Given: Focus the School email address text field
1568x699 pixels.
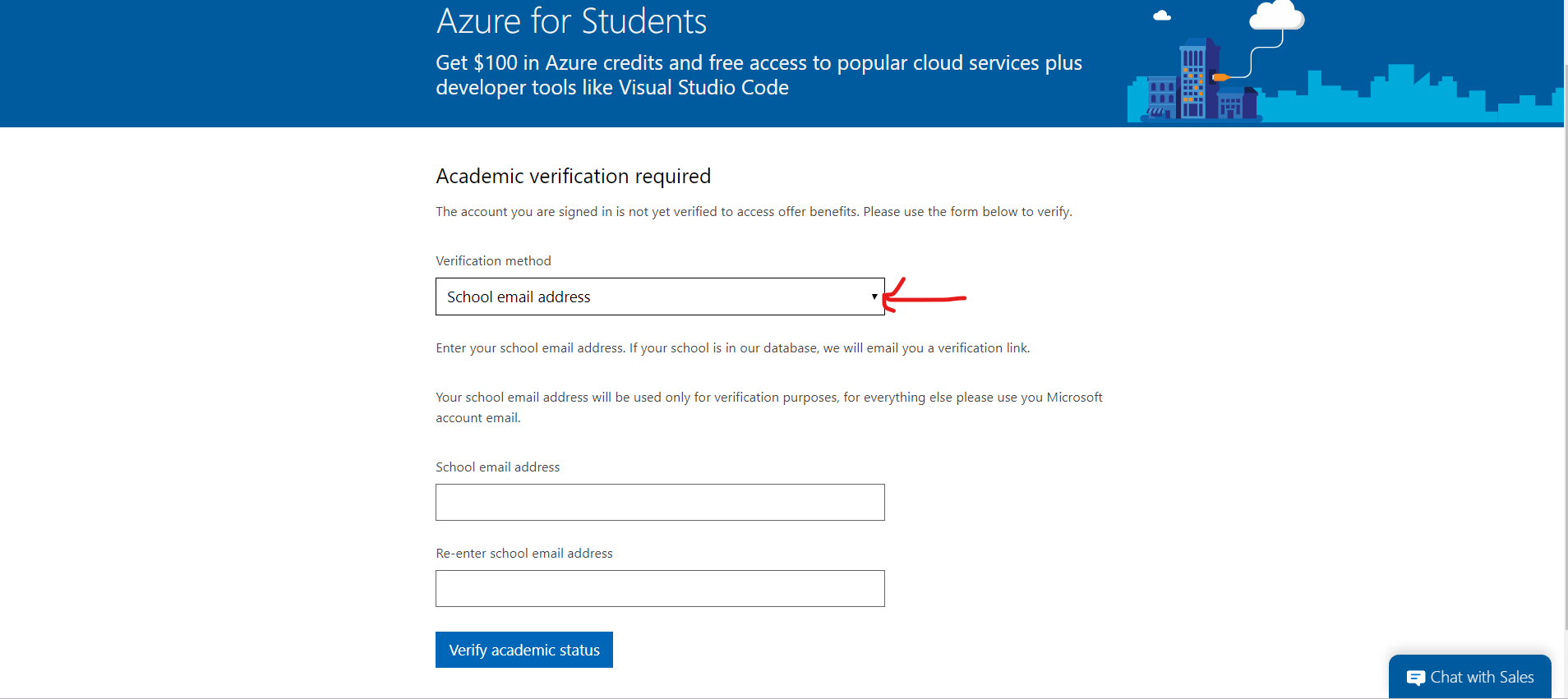Looking at the screenshot, I should tap(660, 502).
